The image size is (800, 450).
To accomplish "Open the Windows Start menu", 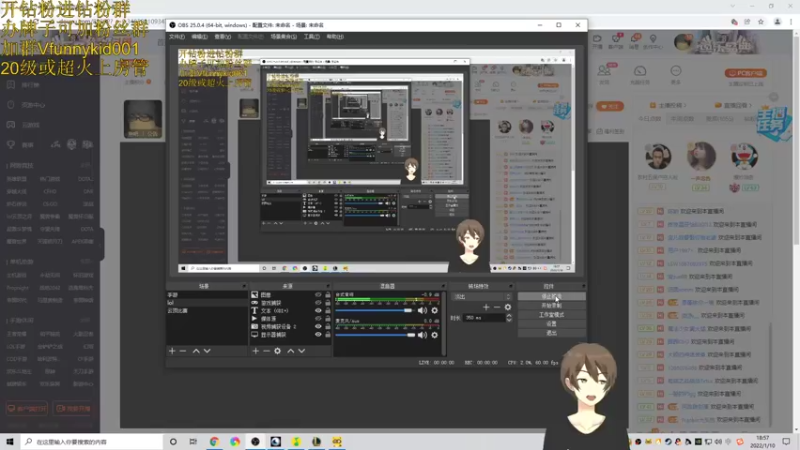I will point(10,441).
